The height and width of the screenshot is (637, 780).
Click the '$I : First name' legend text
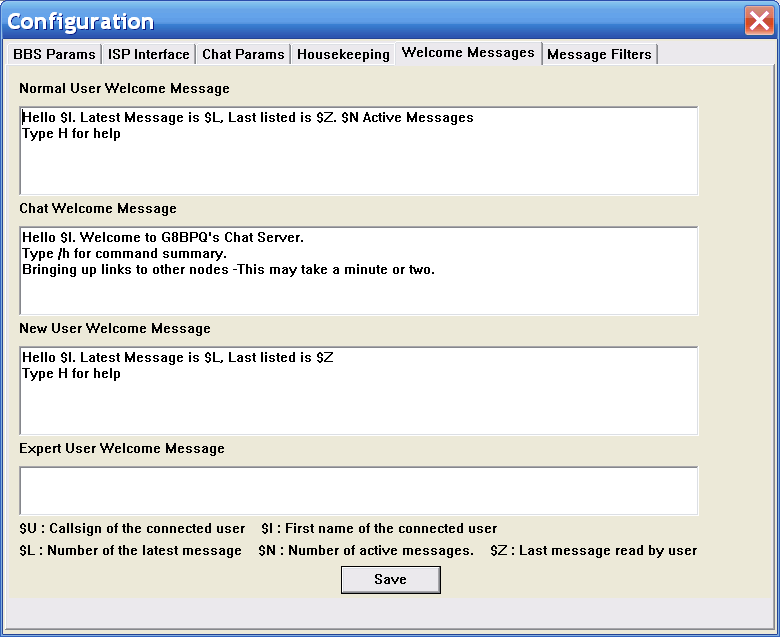pyautogui.click(x=379, y=529)
